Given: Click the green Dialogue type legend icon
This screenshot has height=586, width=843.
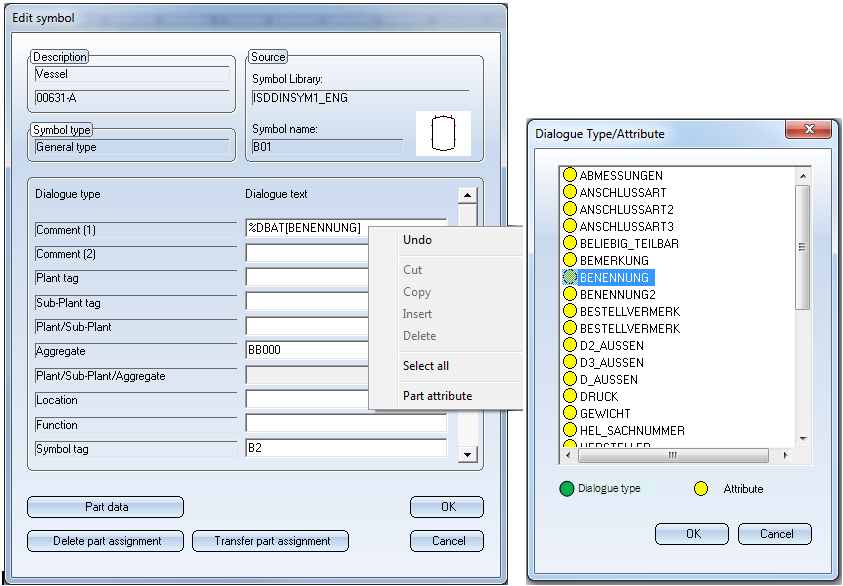Looking at the screenshot, I should [x=568, y=489].
